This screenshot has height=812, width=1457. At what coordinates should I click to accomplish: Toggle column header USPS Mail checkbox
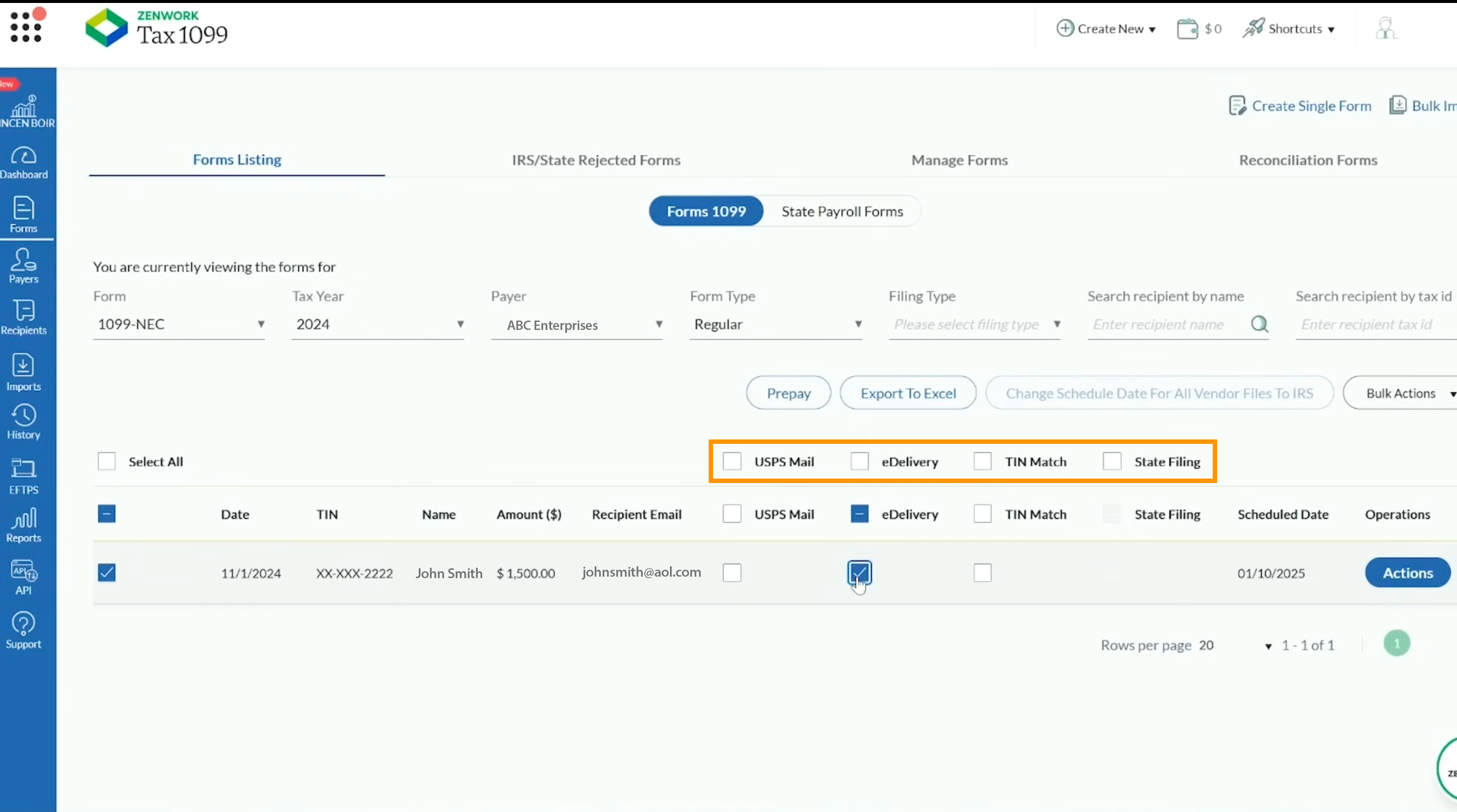tap(732, 514)
